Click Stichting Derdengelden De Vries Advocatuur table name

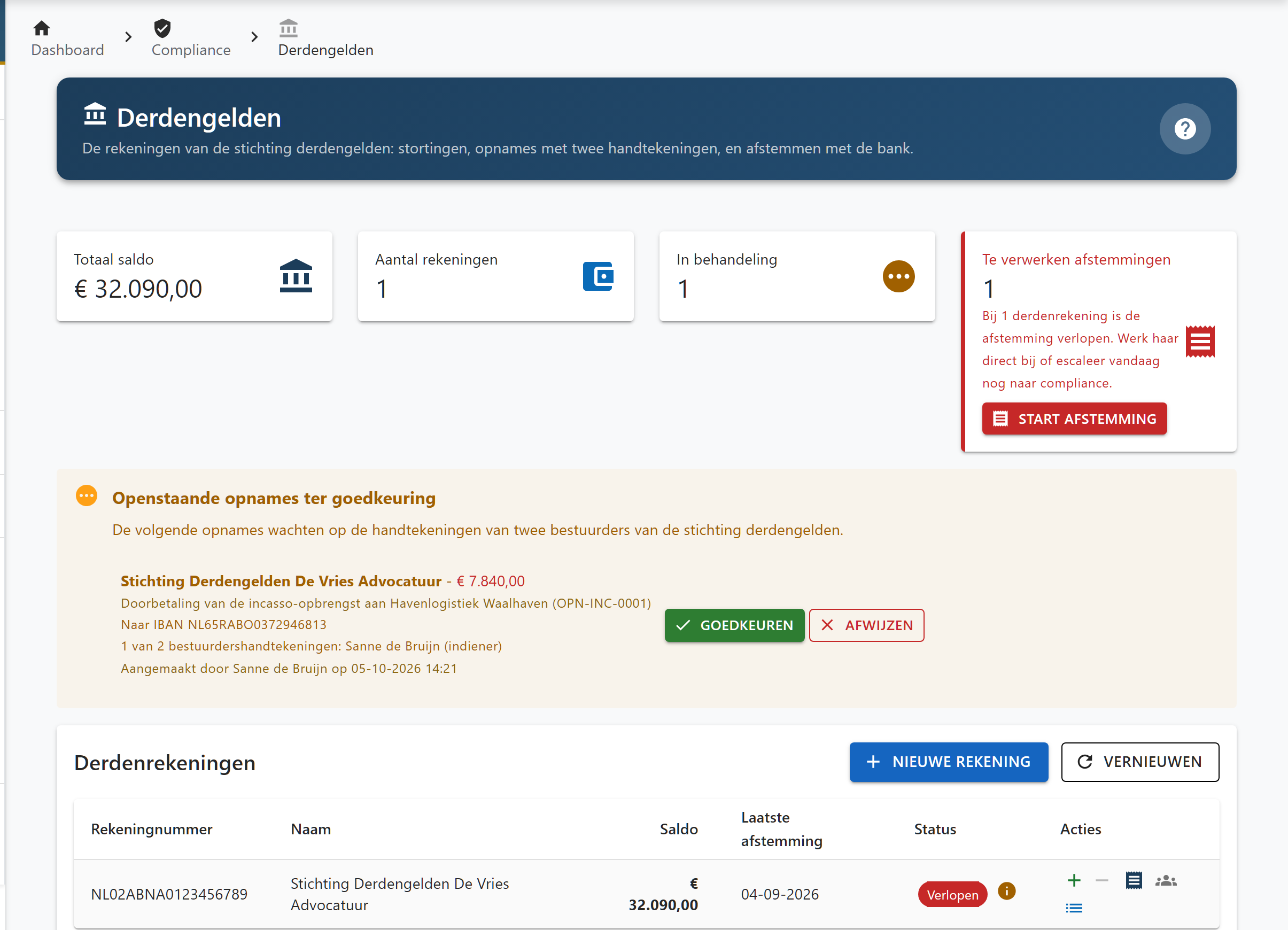coord(400,894)
